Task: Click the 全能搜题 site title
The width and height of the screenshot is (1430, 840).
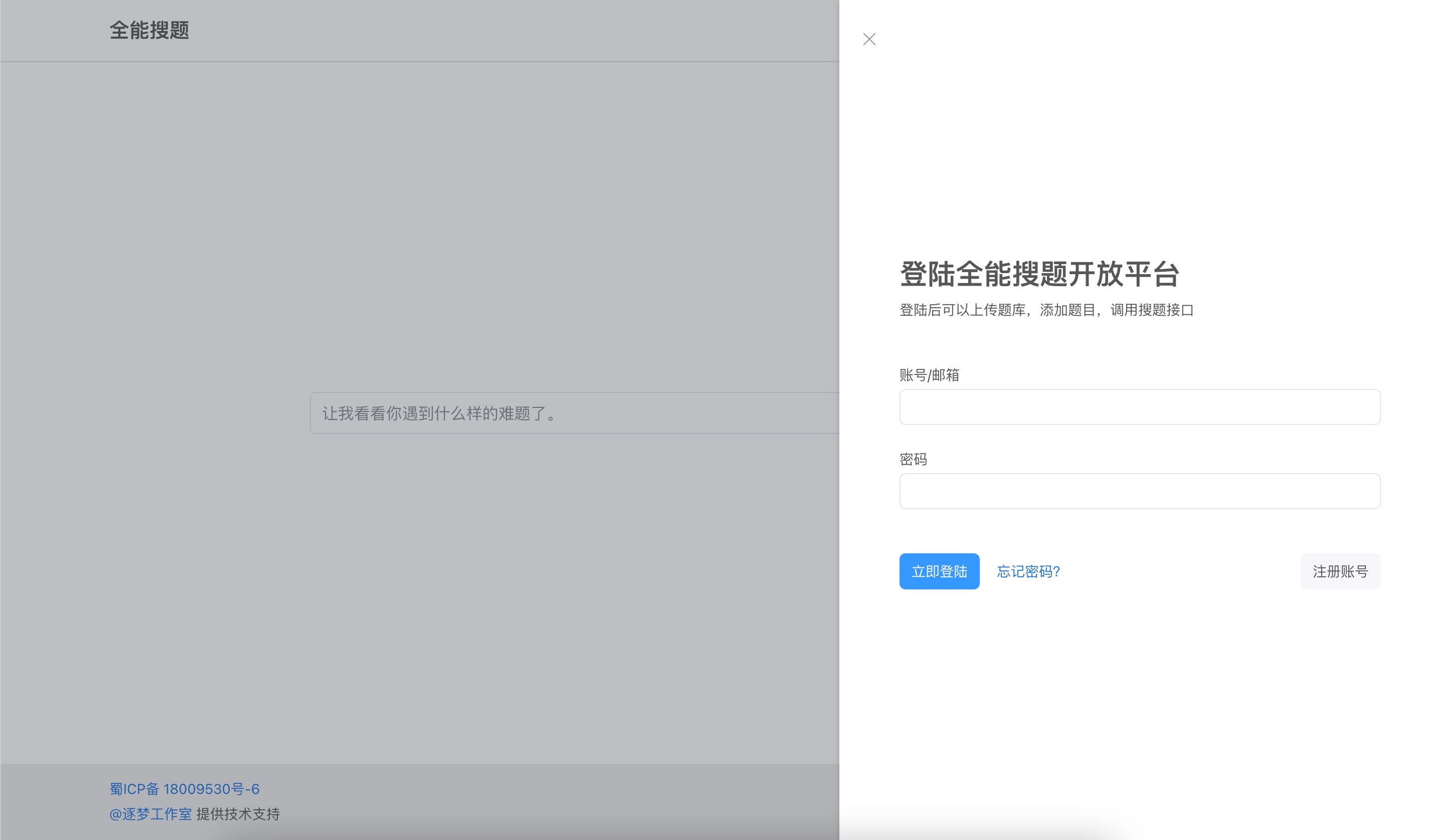Action: pos(149,30)
